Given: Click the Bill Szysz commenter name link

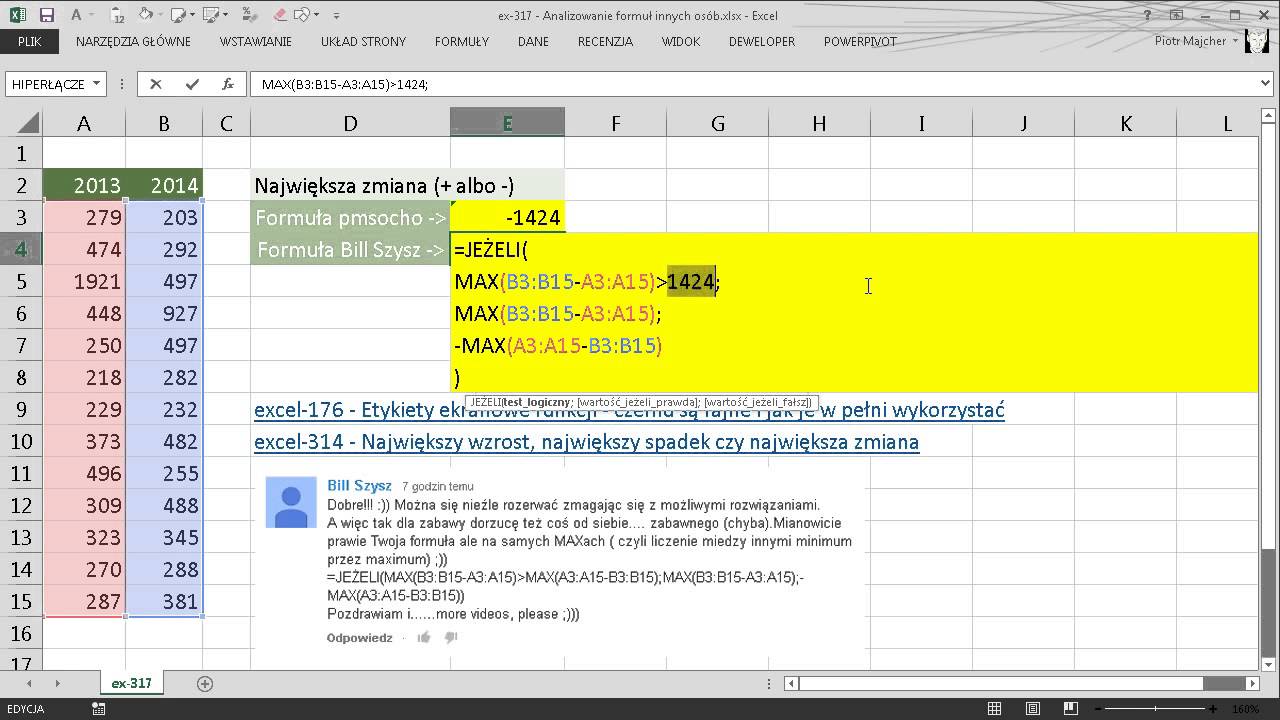Looking at the screenshot, I should pos(359,485).
